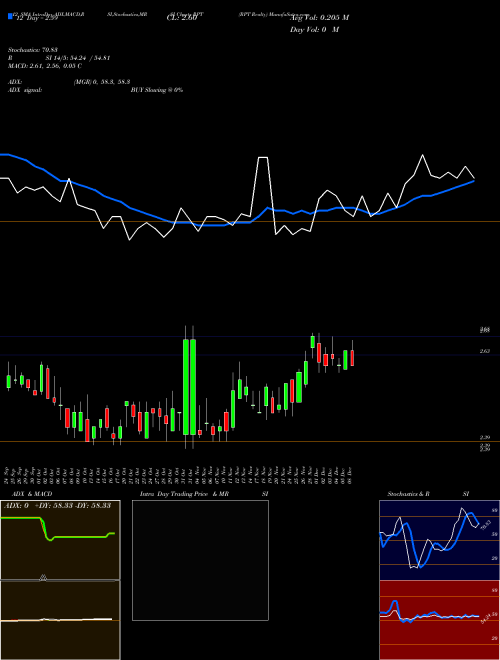Click the MACD lower-left chart panel
Viewport: 500px width, 660px height.
point(60,620)
